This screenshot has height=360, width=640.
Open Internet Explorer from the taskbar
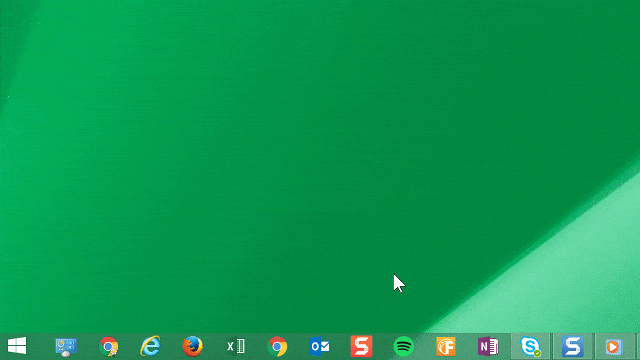tap(150, 346)
